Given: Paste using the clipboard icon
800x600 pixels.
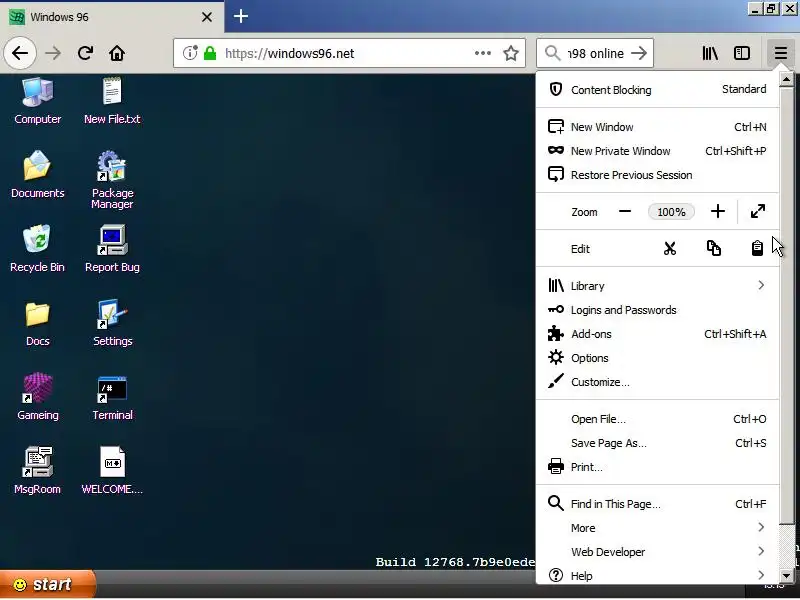Looking at the screenshot, I should (757, 248).
